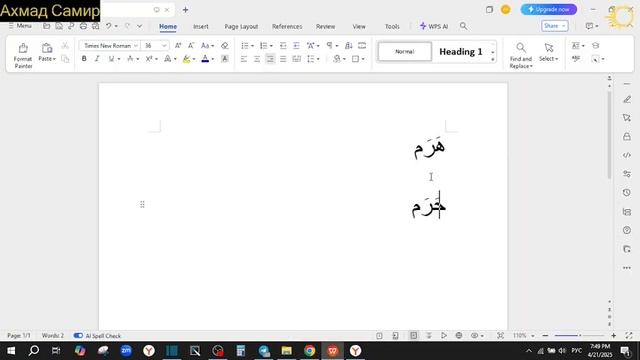Toggle AI Spell Check switch
Screen dimensions: 640x360
pyautogui.click(x=78, y=336)
